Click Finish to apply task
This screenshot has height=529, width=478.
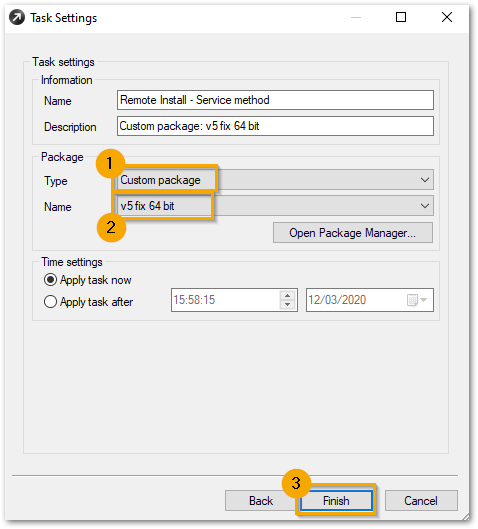tap(336, 501)
